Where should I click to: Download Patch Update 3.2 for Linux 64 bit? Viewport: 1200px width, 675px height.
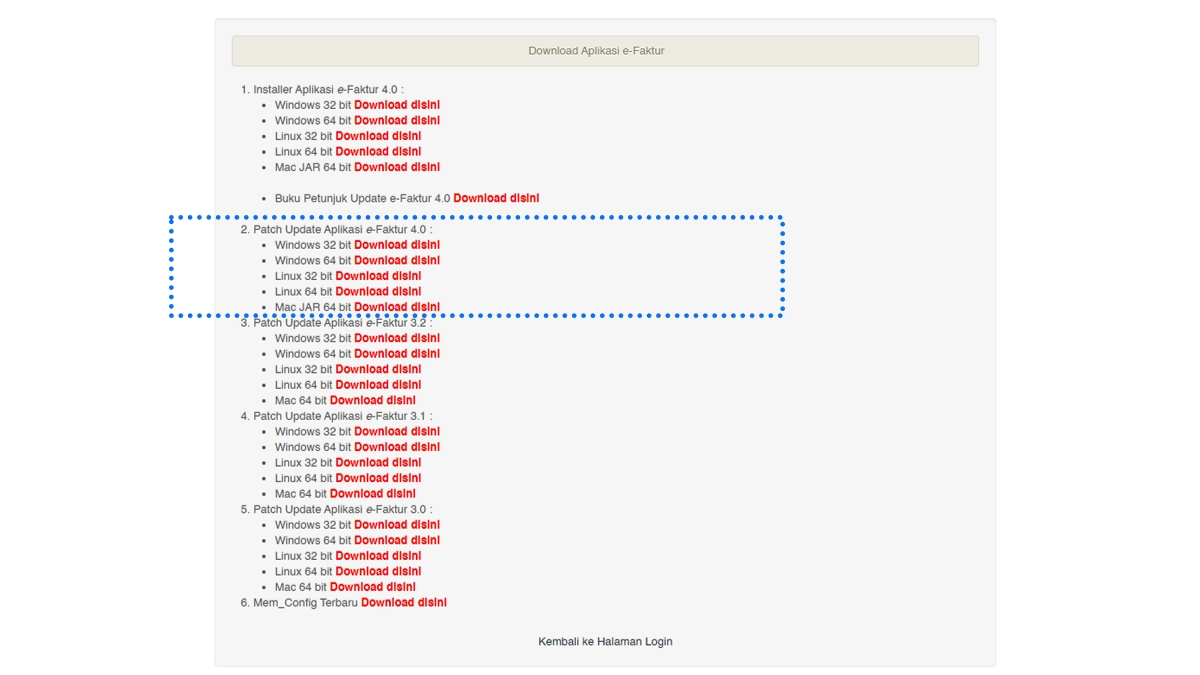point(378,385)
